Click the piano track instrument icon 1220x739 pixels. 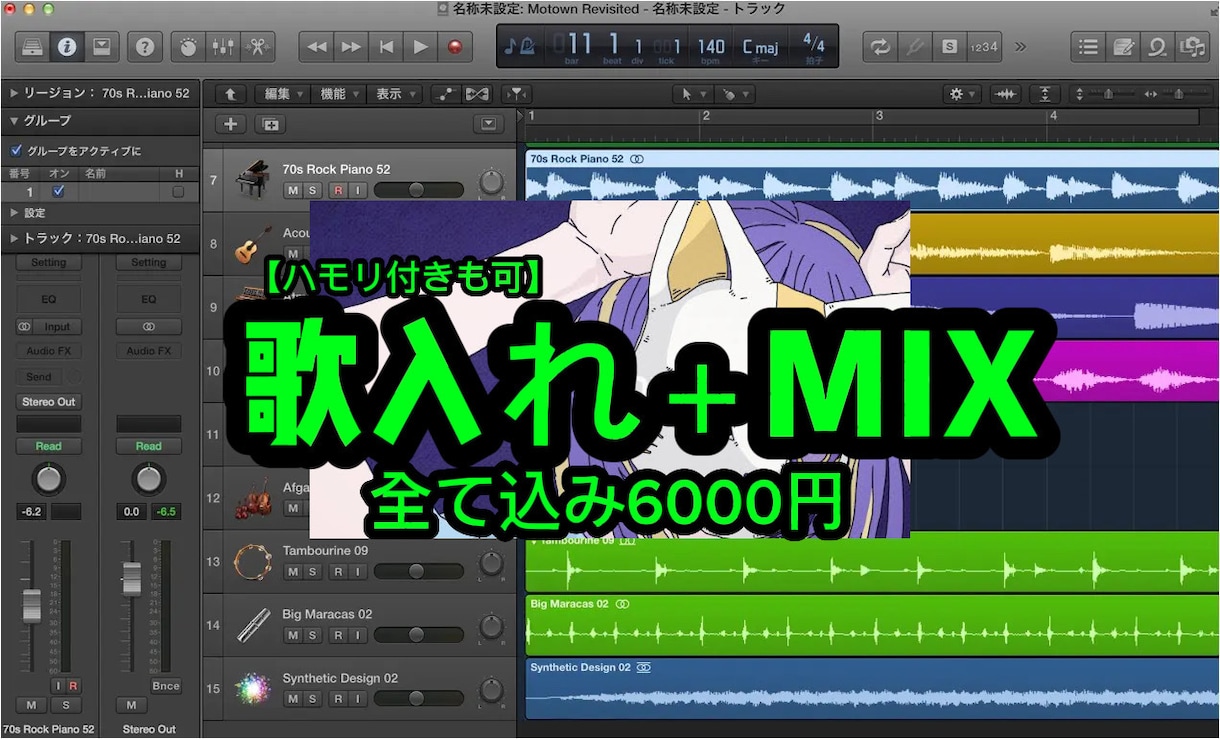[251, 180]
